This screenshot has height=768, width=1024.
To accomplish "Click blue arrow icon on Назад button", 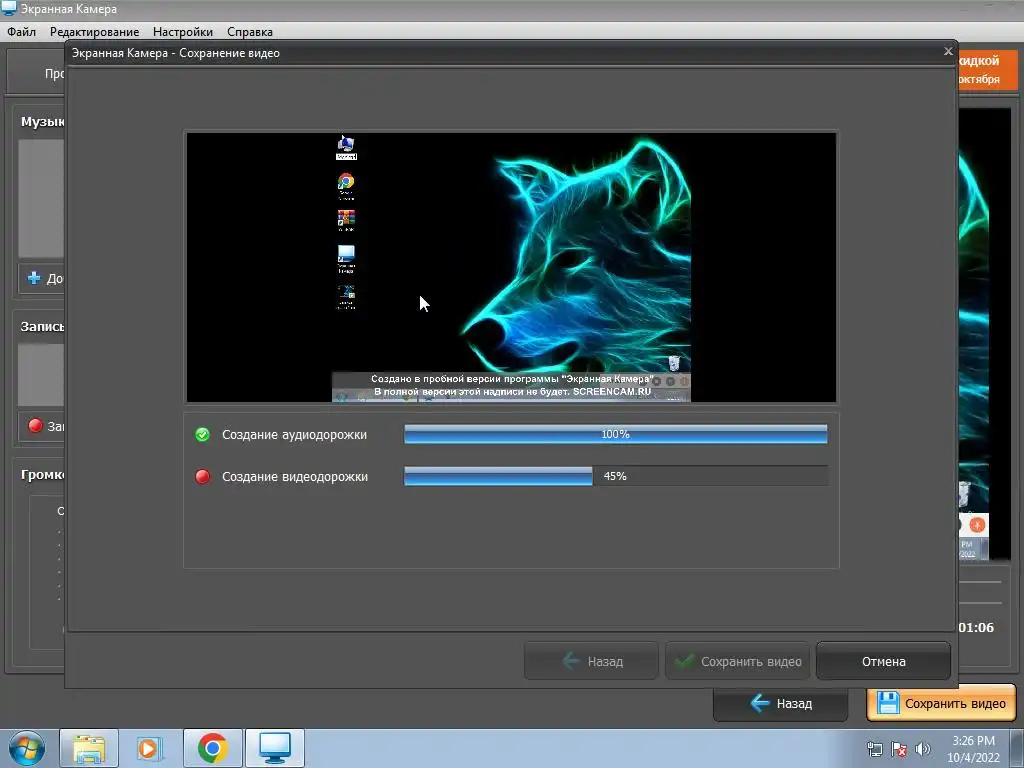I will tap(760, 703).
